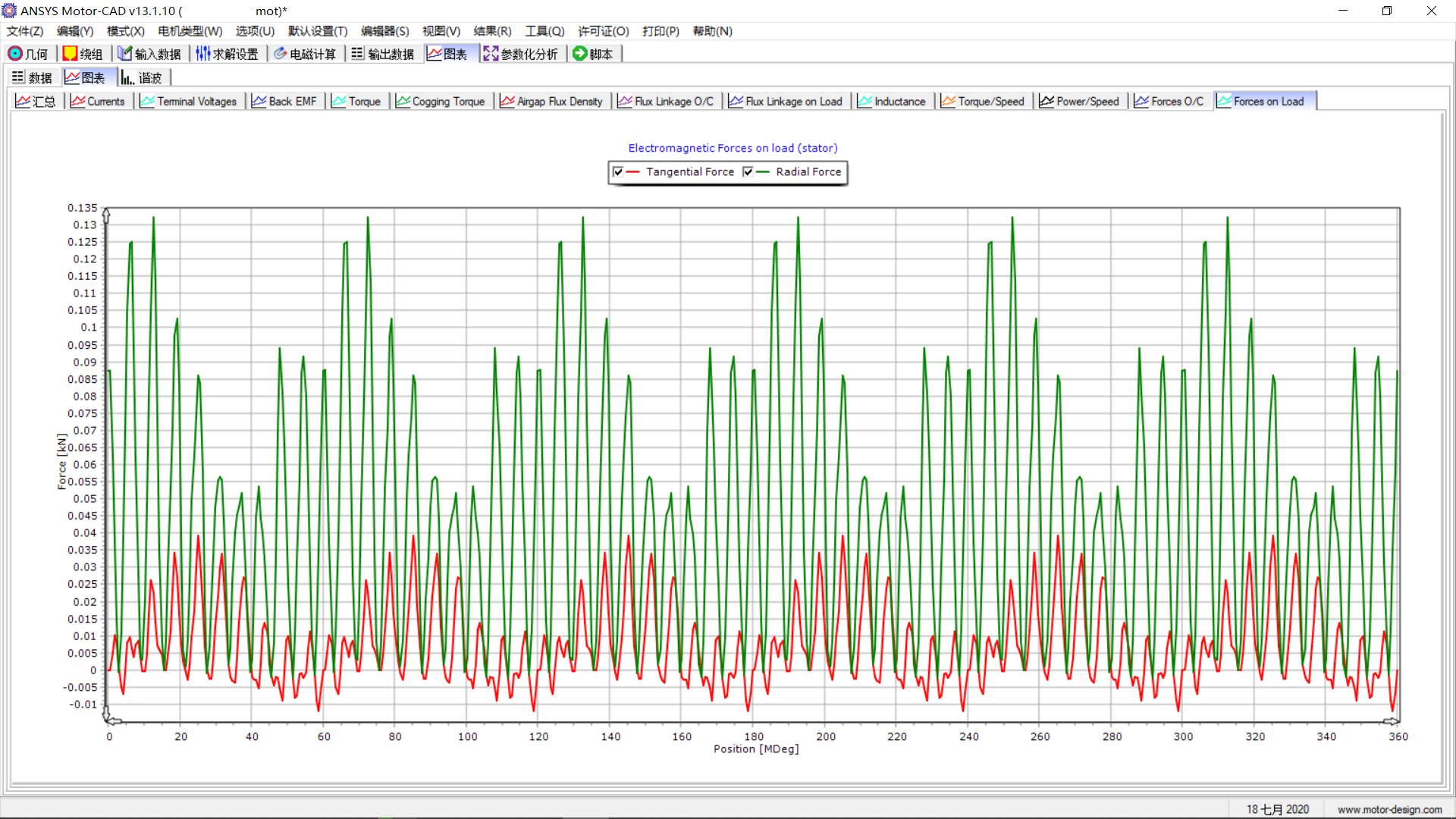1456x819 pixels.
Task: Show the Back EMF graph
Action: point(285,101)
